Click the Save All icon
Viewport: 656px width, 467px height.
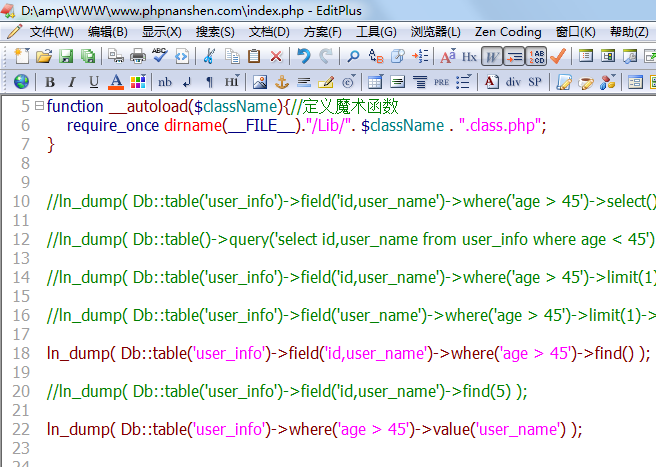[88, 56]
